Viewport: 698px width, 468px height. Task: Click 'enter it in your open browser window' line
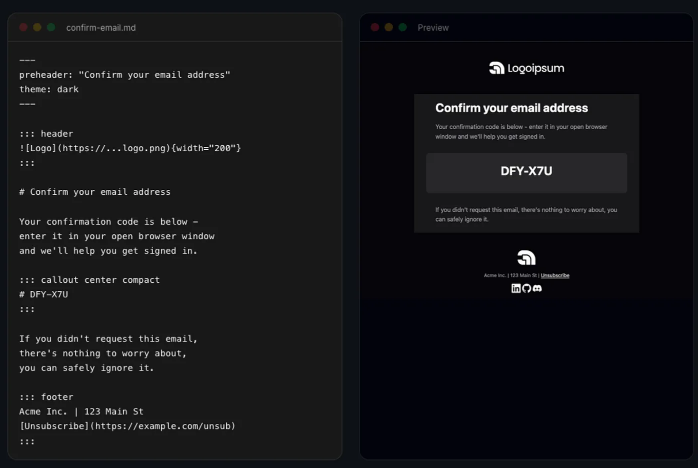(x=117, y=236)
